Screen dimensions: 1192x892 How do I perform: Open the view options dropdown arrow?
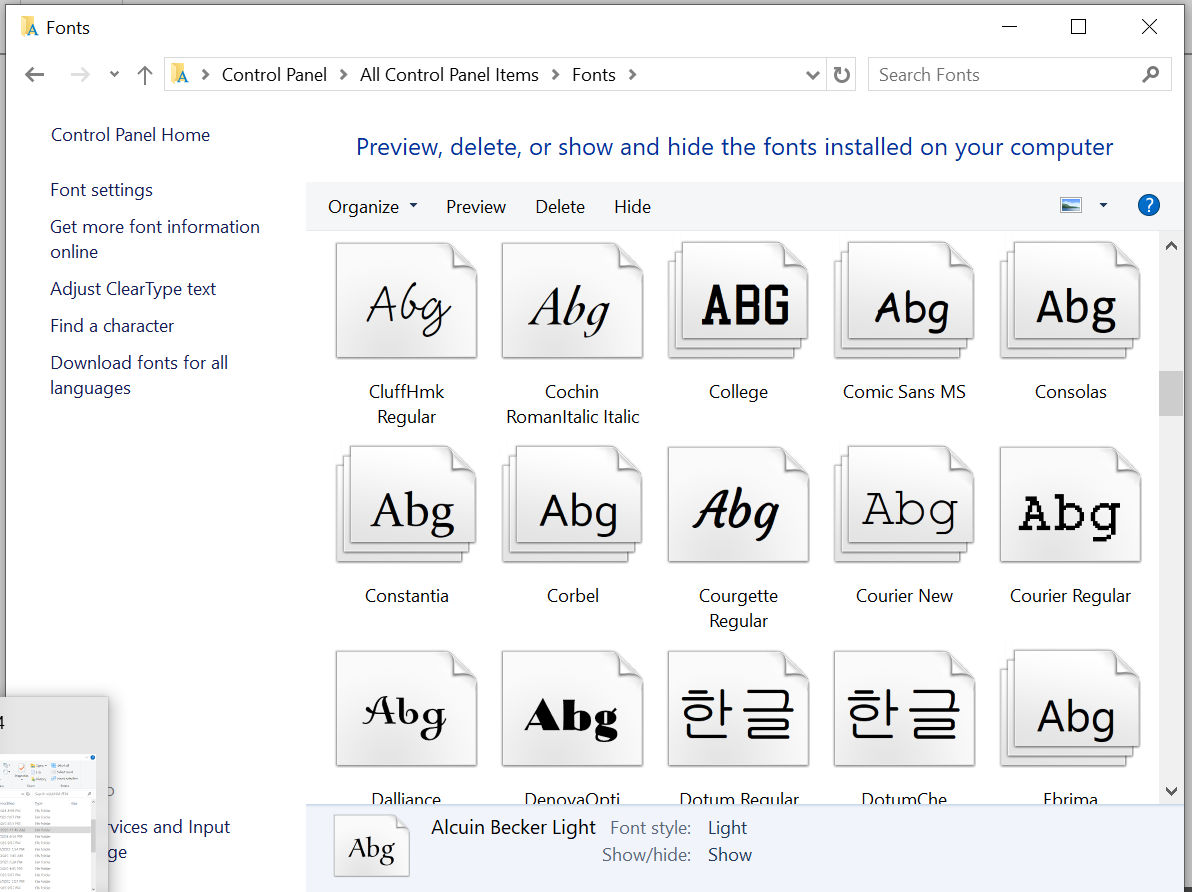[x=1103, y=205]
